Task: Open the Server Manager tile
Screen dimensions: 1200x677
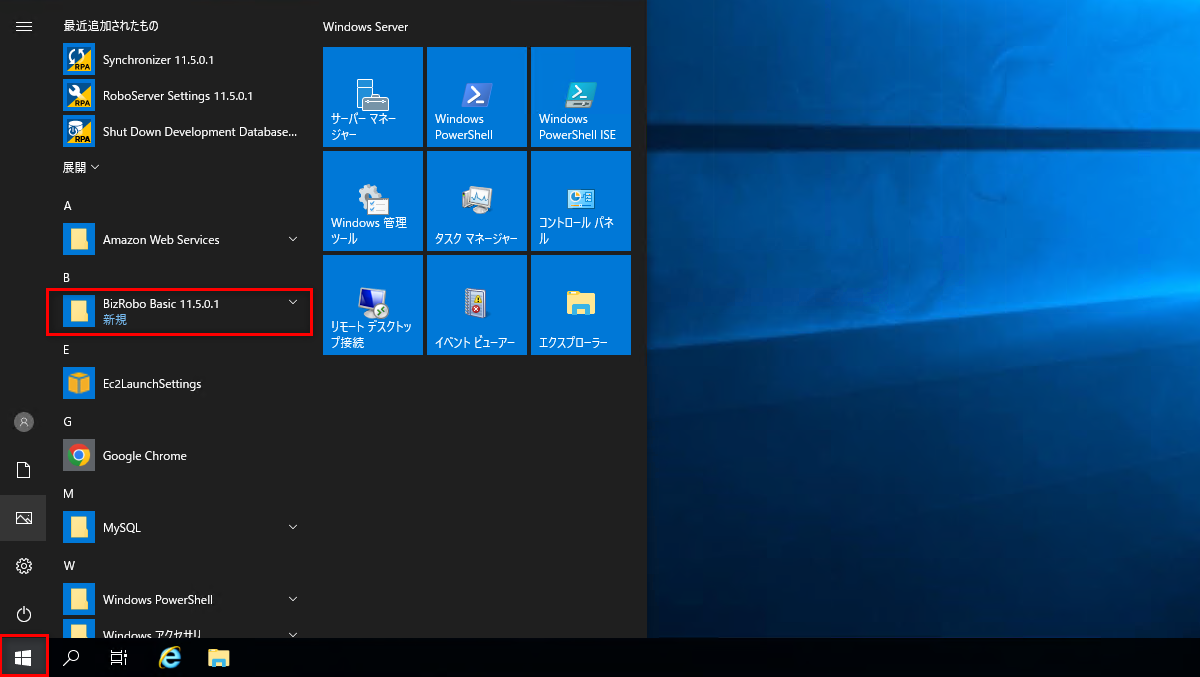Action: tap(373, 97)
